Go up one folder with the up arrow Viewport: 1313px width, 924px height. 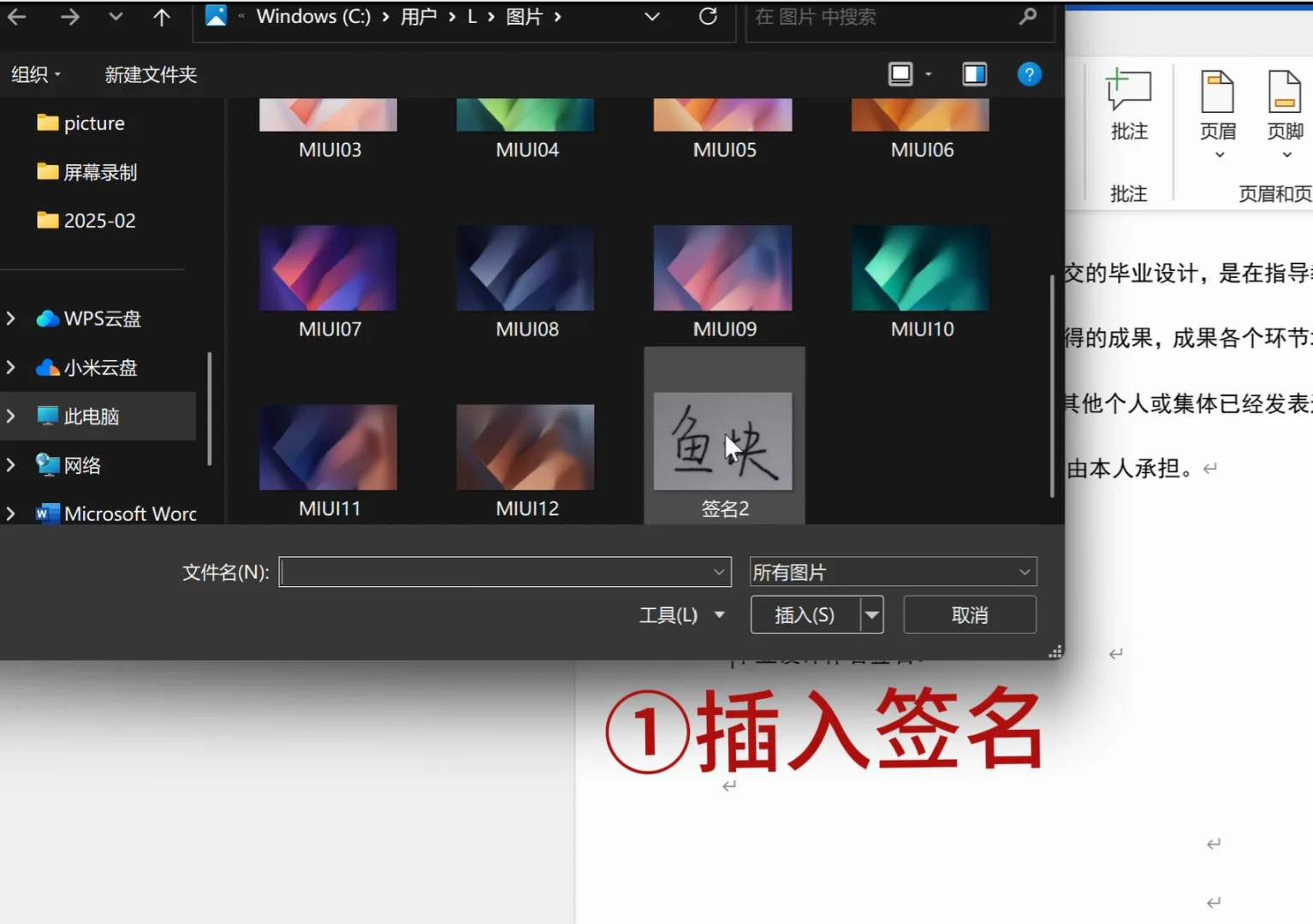coord(160,16)
